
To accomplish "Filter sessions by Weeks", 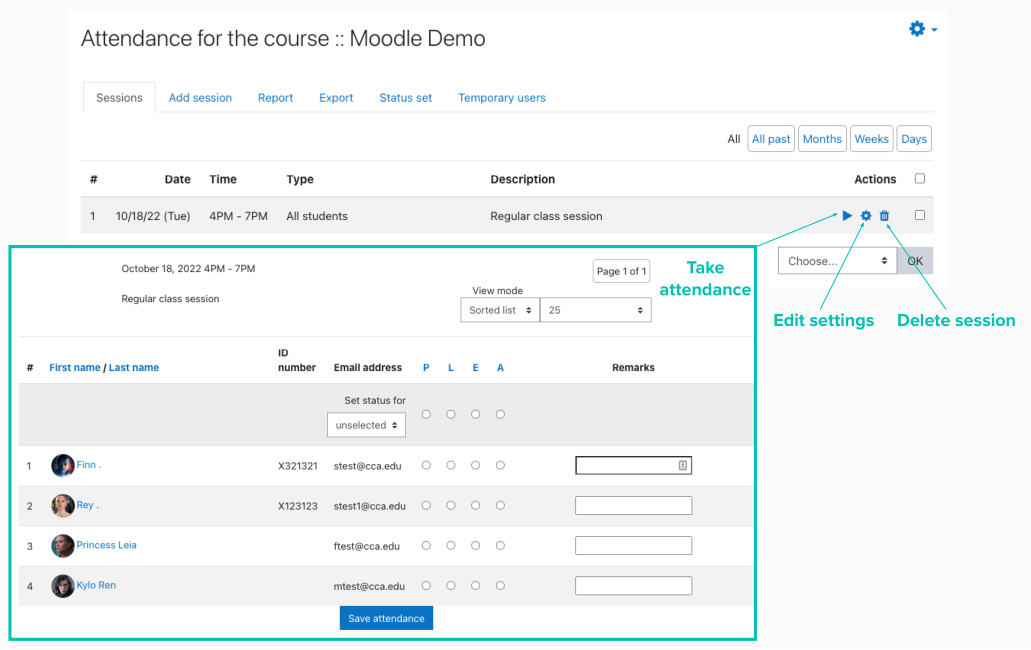I will [871, 139].
